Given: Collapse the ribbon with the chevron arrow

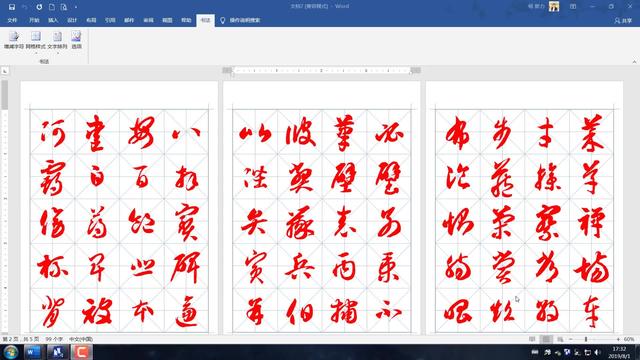Looking at the screenshot, I should pos(634,62).
